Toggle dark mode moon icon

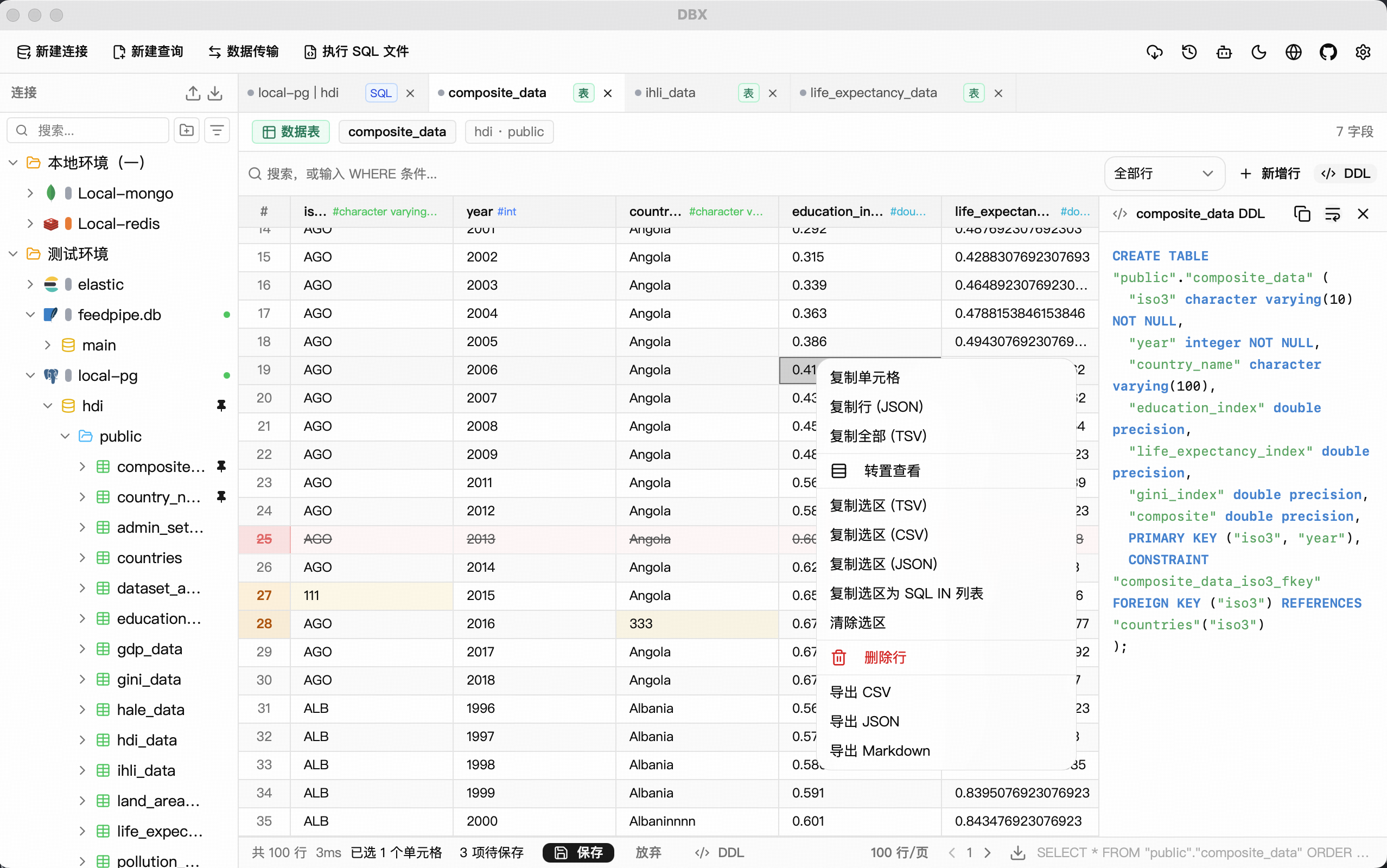1258,52
